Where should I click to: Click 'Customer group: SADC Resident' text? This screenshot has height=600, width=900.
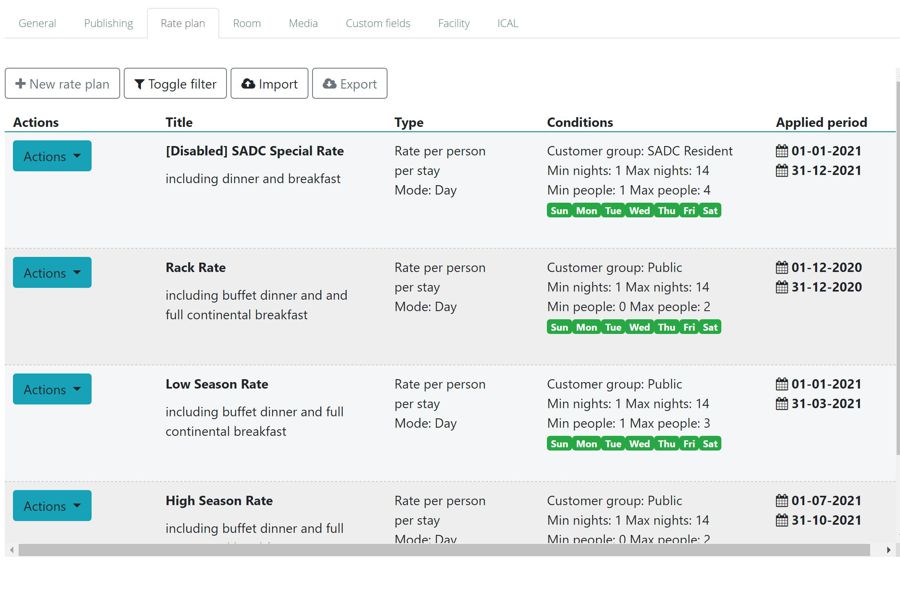(639, 151)
